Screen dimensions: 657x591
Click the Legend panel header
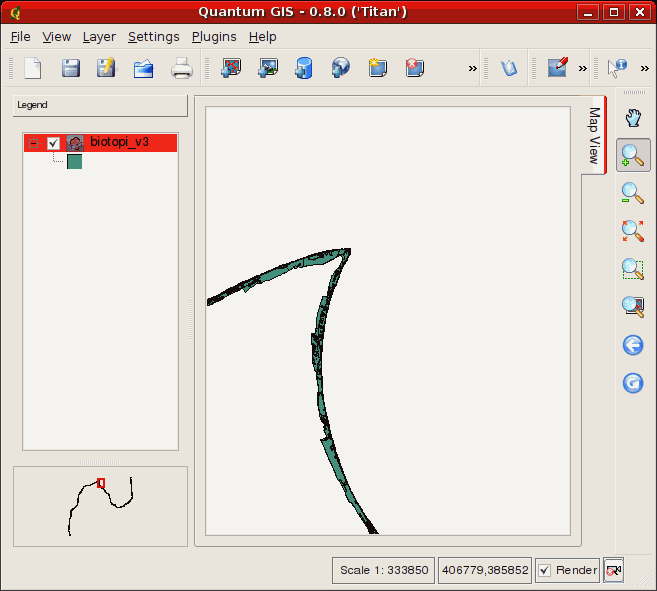100,105
